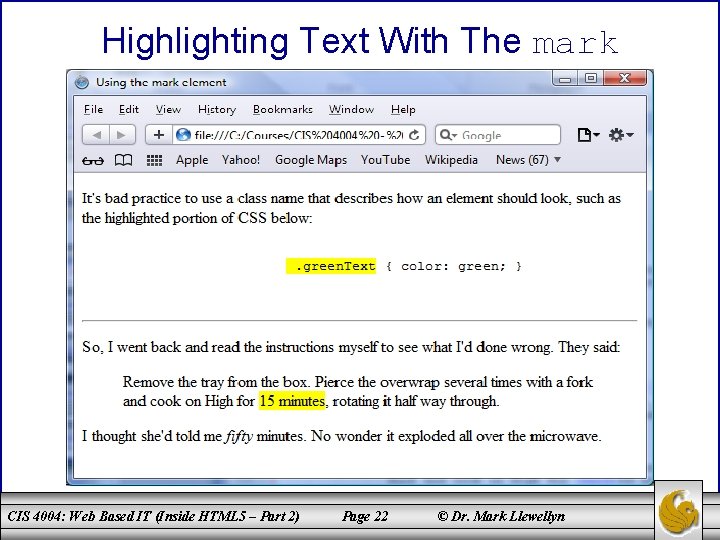Viewport: 720px width, 540px height.
Task: Open the History menu
Action: click(217, 109)
